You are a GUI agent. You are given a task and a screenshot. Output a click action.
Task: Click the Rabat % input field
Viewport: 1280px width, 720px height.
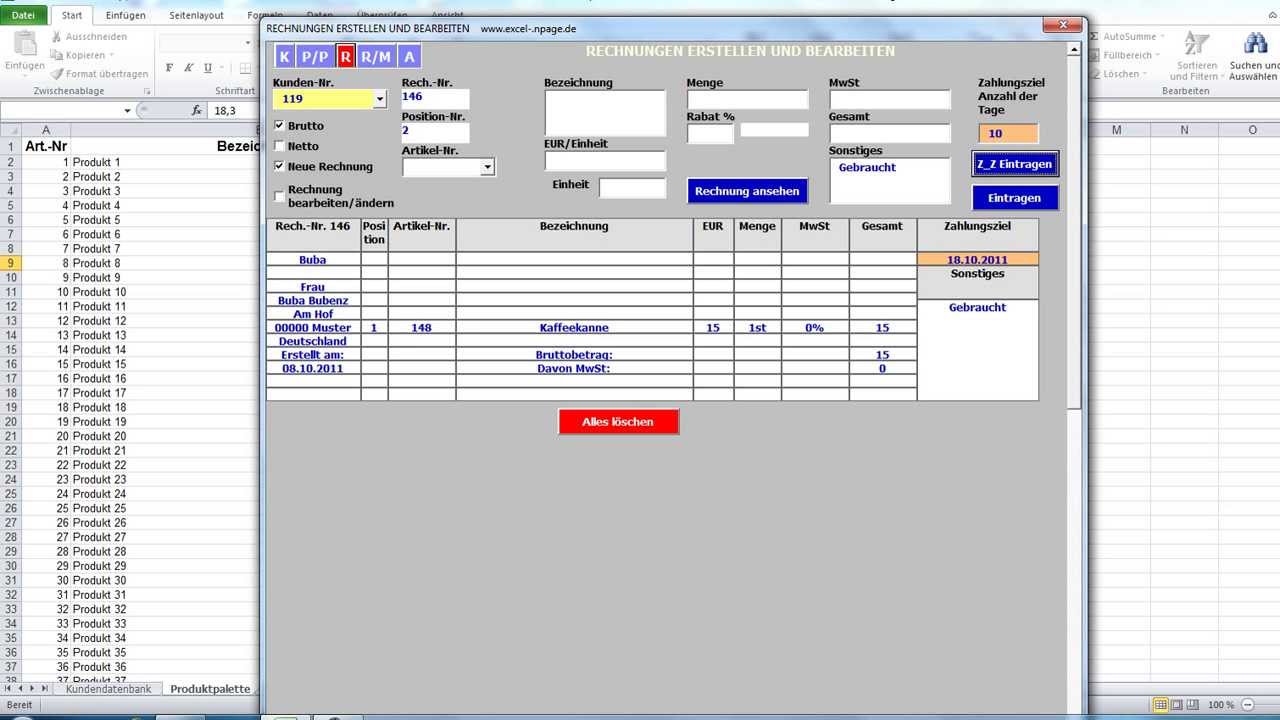[x=710, y=134]
